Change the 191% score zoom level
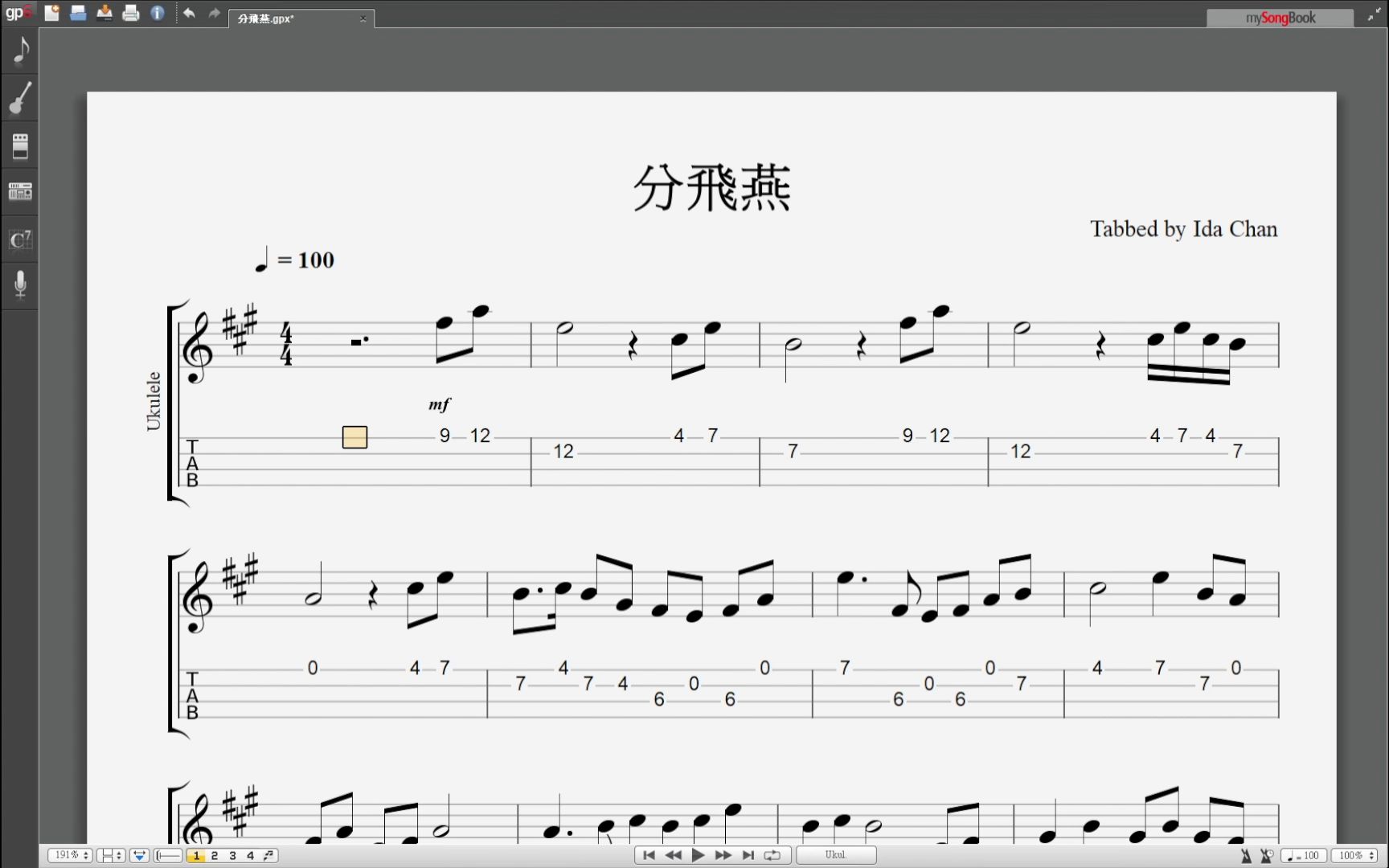Image resolution: width=1389 pixels, height=868 pixels. coord(70,855)
